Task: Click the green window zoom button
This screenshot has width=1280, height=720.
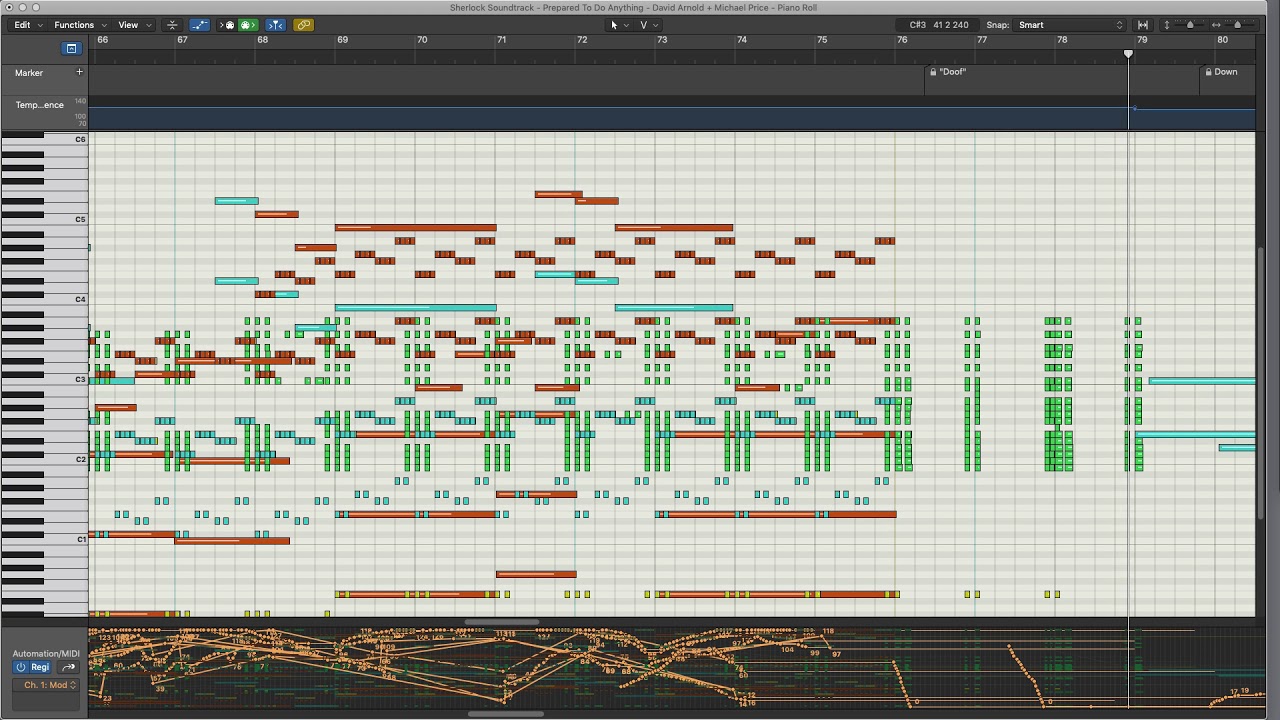Action: pyautogui.click(x=36, y=8)
